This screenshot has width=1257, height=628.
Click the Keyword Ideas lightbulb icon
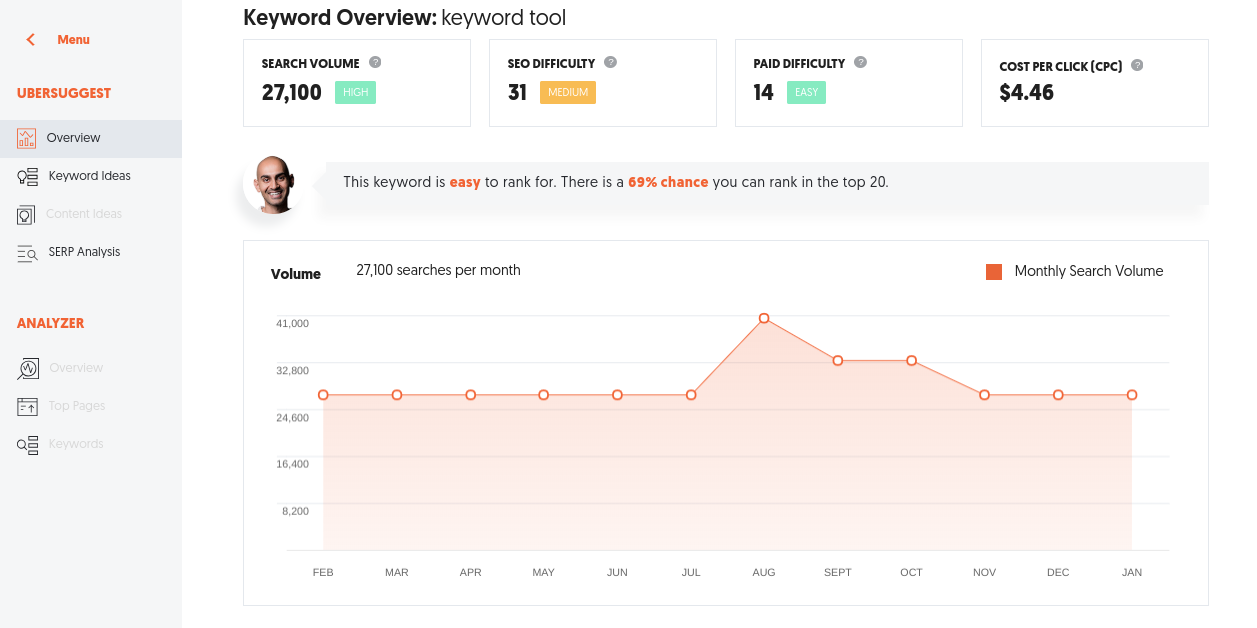28,177
